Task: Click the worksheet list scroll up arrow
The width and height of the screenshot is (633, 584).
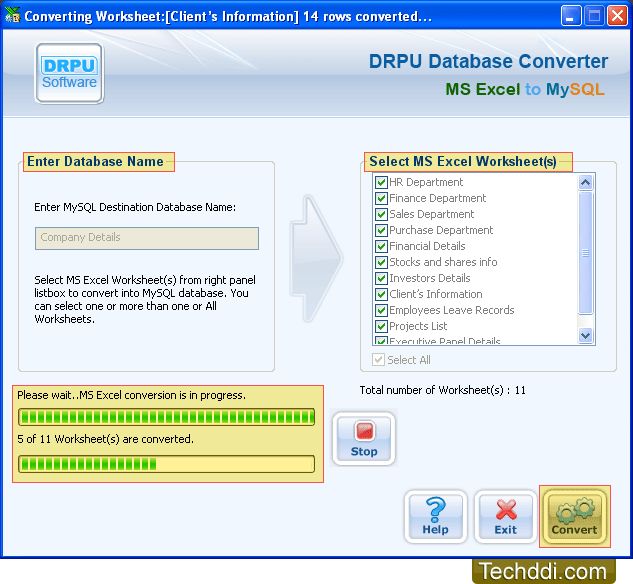Action: [585, 182]
